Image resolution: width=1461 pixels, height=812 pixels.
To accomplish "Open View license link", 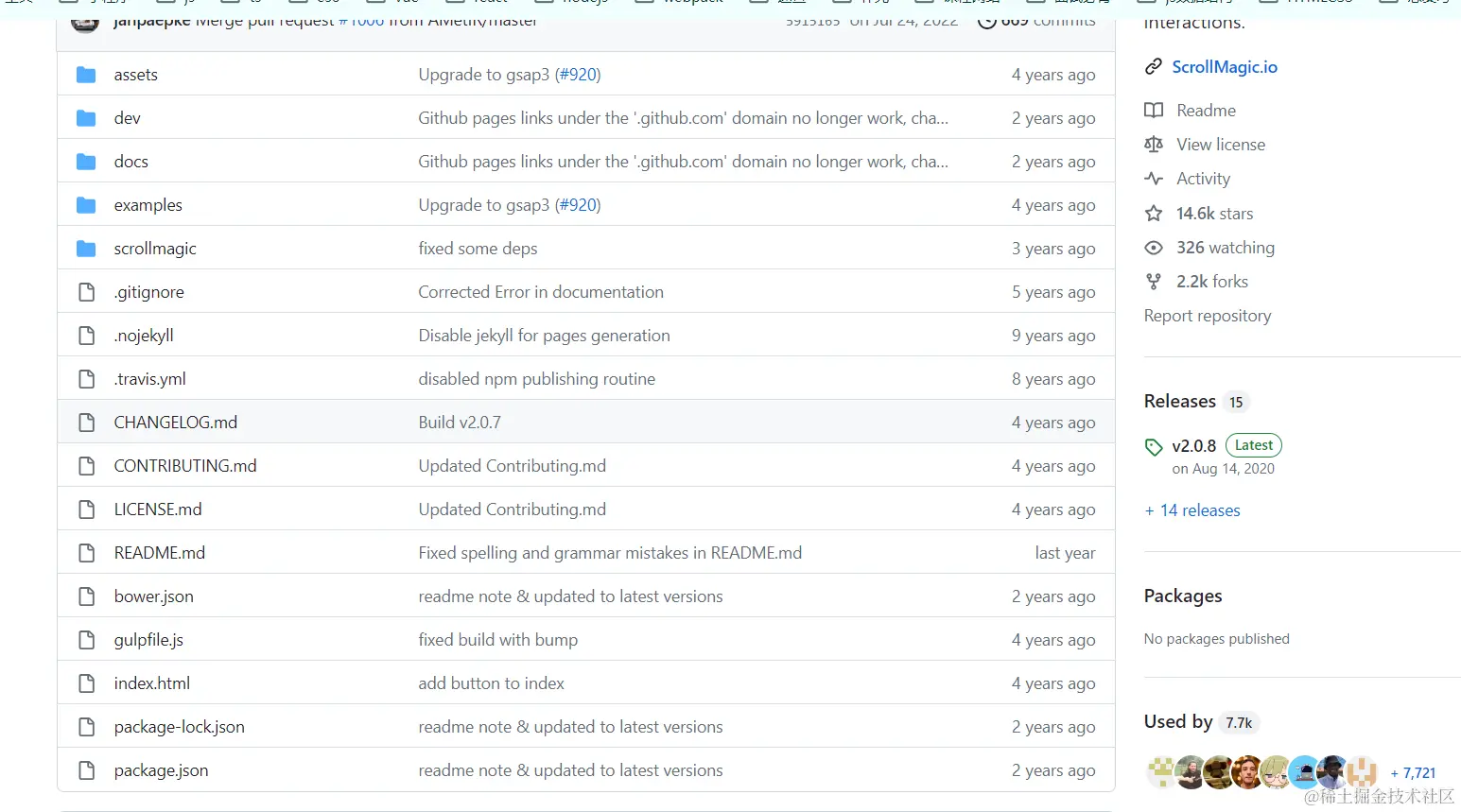I will tap(1221, 145).
